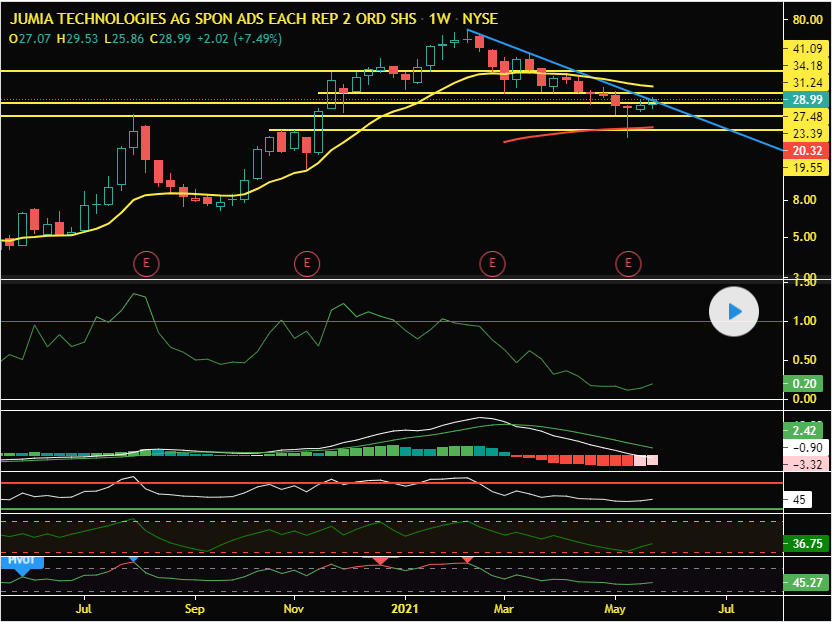Viewport: 832px width, 622px height.
Task: Click the pink -3.32 histogram value tag
Action: 807,465
